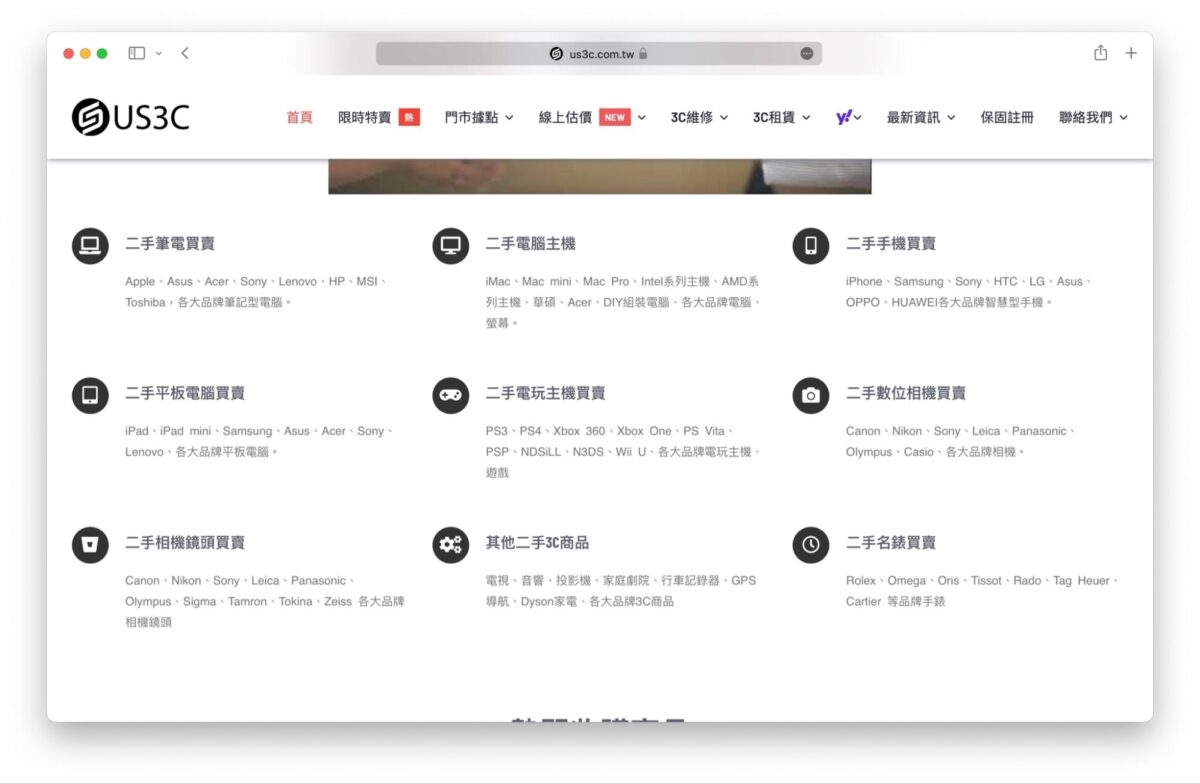Click the description ending with 各大品牌相機

(x=961, y=441)
